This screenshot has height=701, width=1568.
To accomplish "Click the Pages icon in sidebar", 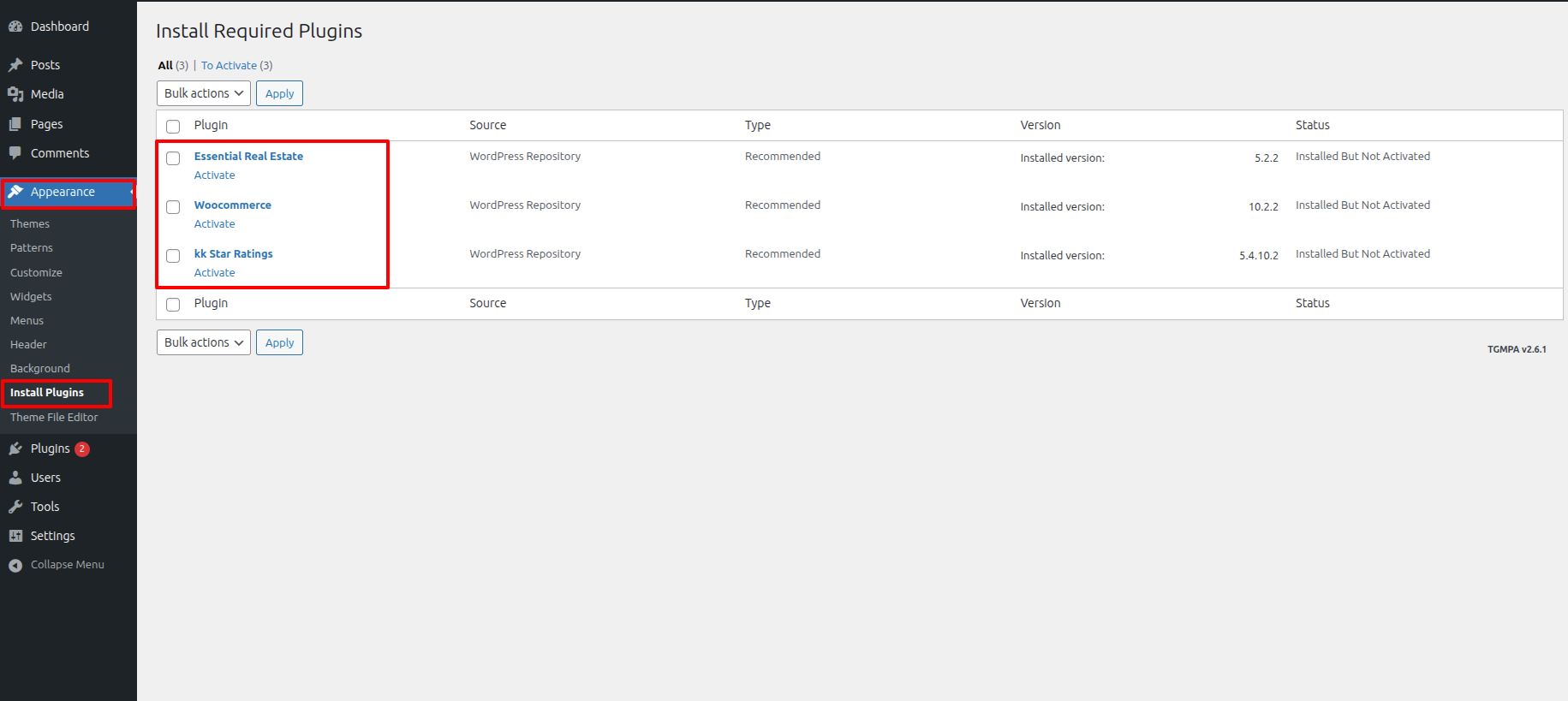I will coord(15,124).
